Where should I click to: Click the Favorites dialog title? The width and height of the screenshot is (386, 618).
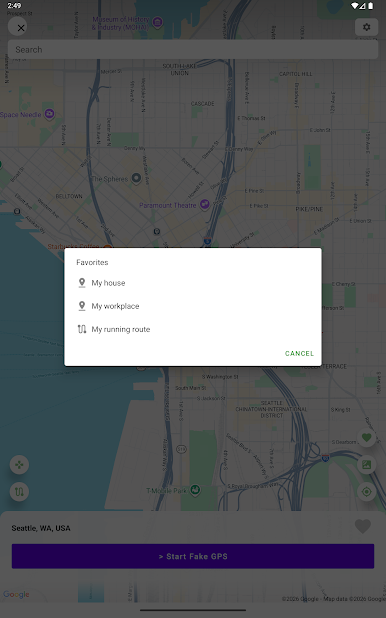92,262
